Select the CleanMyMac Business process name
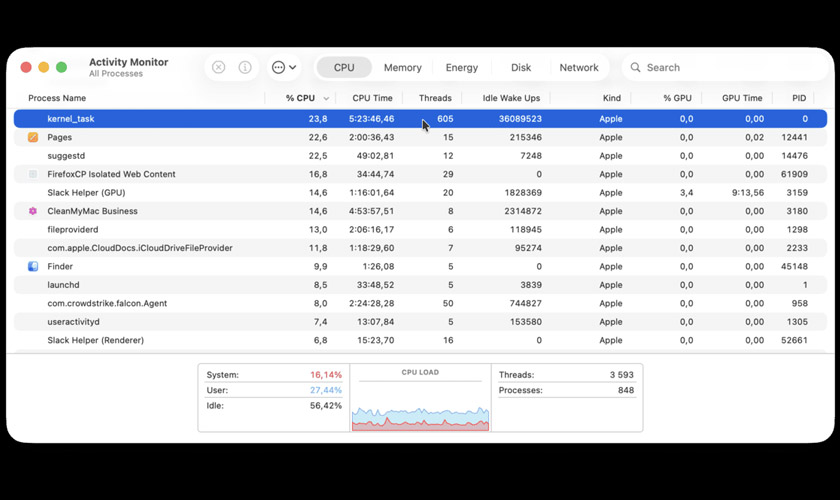The width and height of the screenshot is (840, 500). pyautogui.click(x=92, y=211)
